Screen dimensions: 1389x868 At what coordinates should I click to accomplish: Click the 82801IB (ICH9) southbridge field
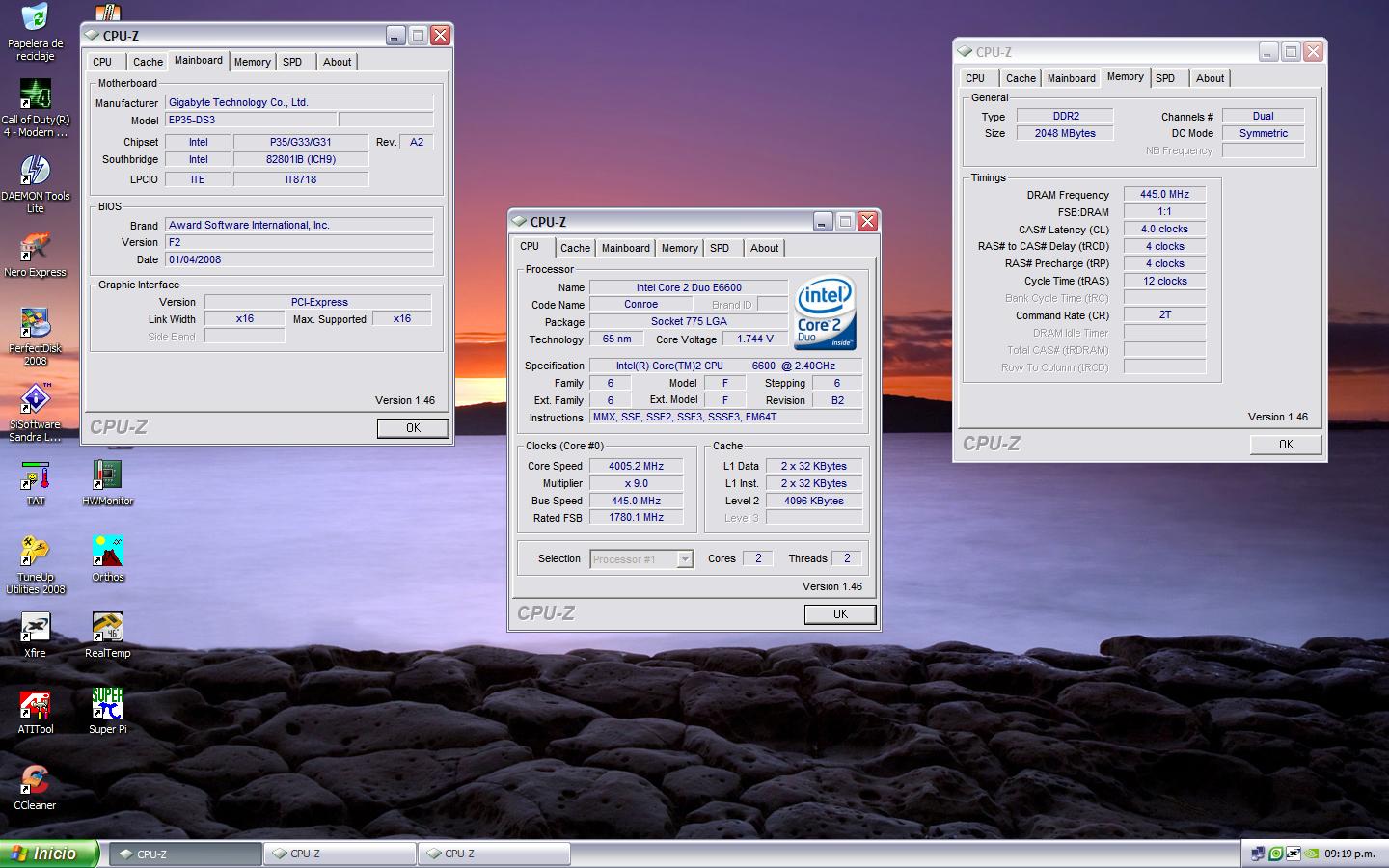(x=301, y=159)
